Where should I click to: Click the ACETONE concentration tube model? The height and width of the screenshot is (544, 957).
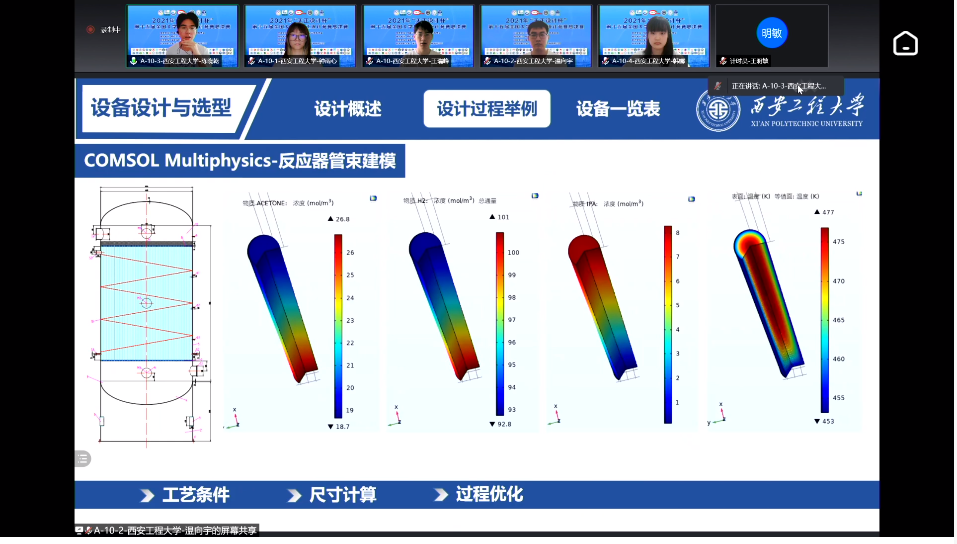pyautogui.click(x=283, y=308)
